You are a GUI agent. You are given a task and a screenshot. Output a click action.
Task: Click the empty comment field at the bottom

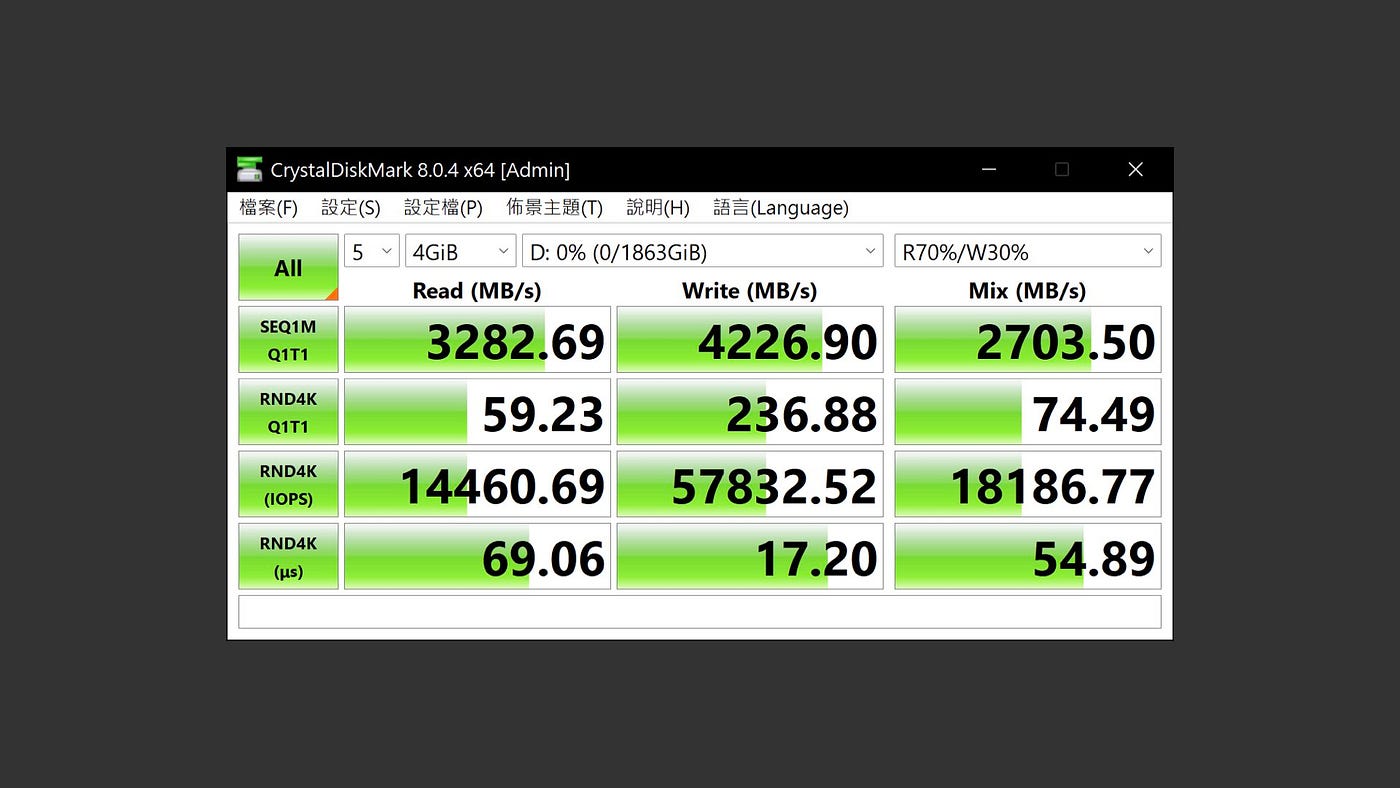[700, 612]
